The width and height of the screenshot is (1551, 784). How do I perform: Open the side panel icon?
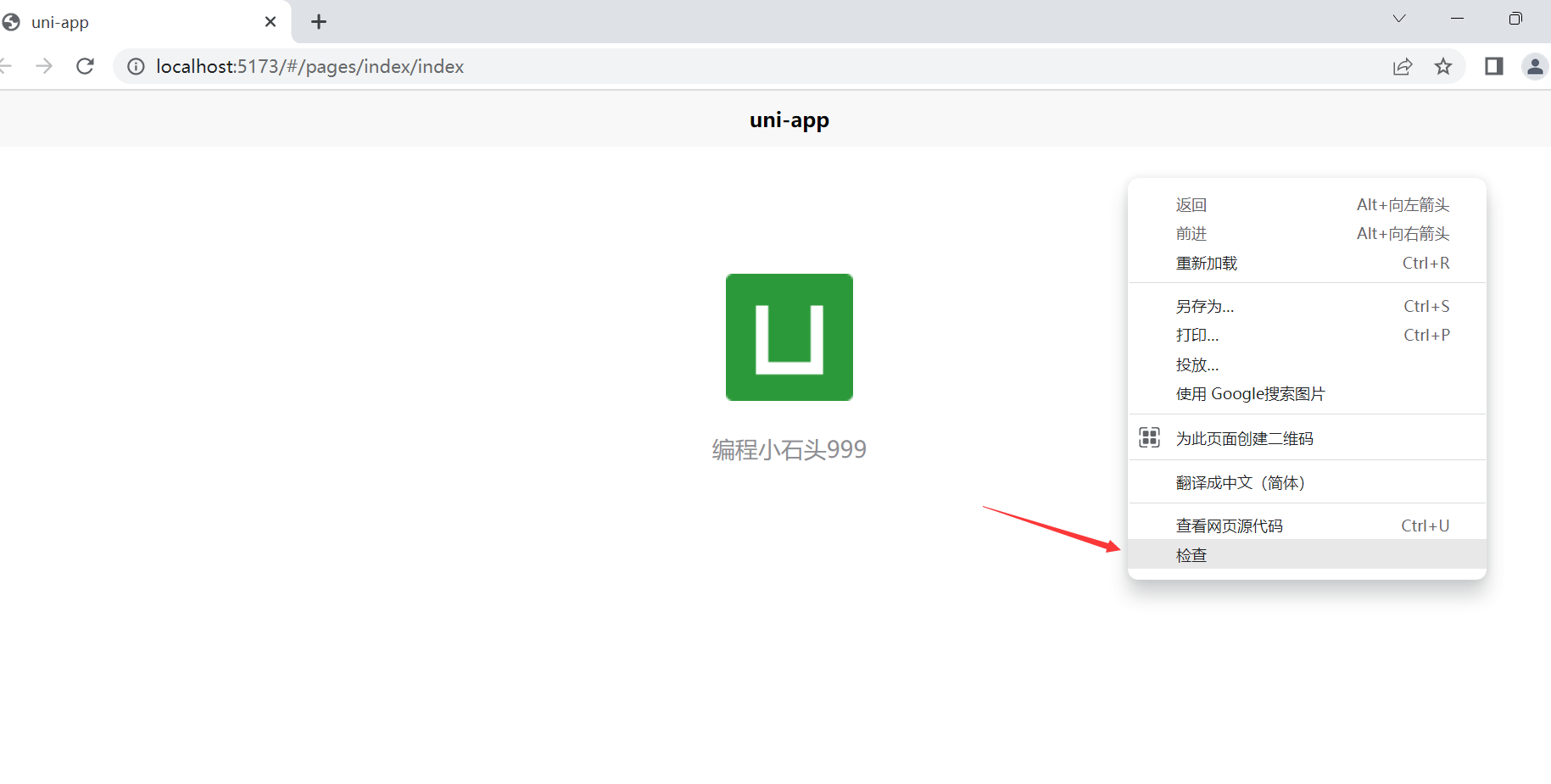point(1494,66)
